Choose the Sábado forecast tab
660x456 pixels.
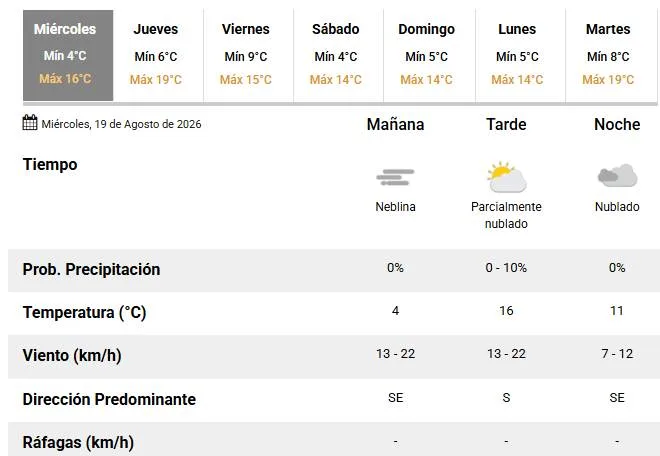338,56
